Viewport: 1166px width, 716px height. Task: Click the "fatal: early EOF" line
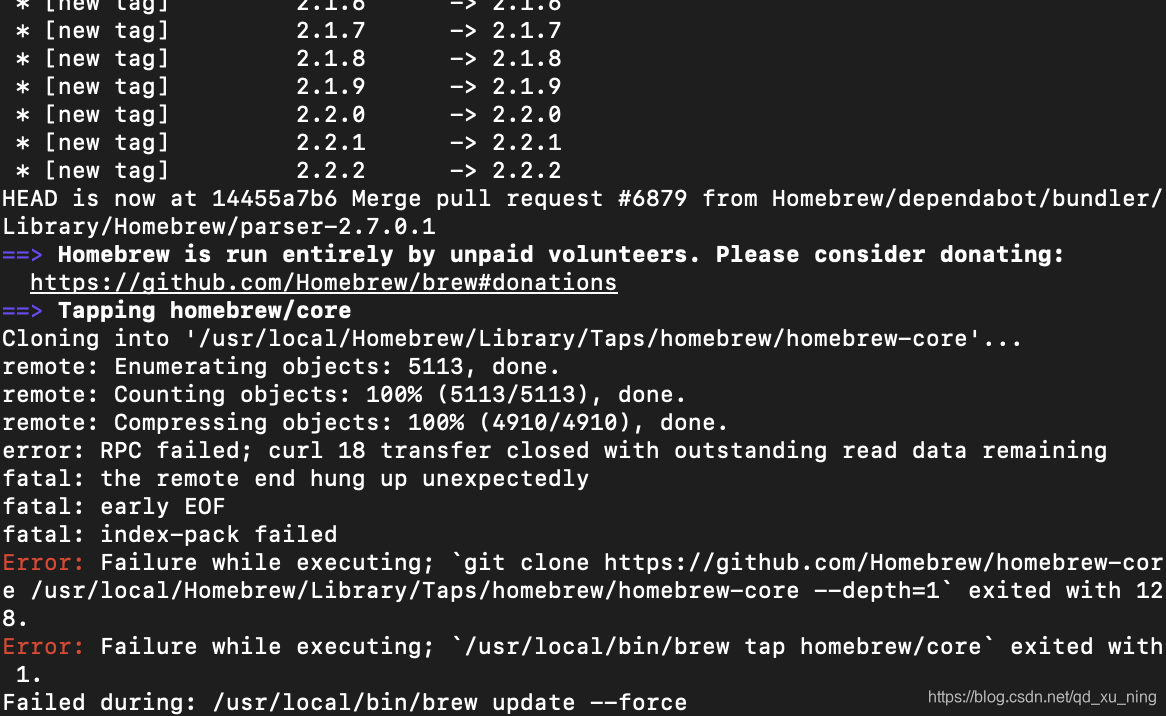(x=113, y=507)
